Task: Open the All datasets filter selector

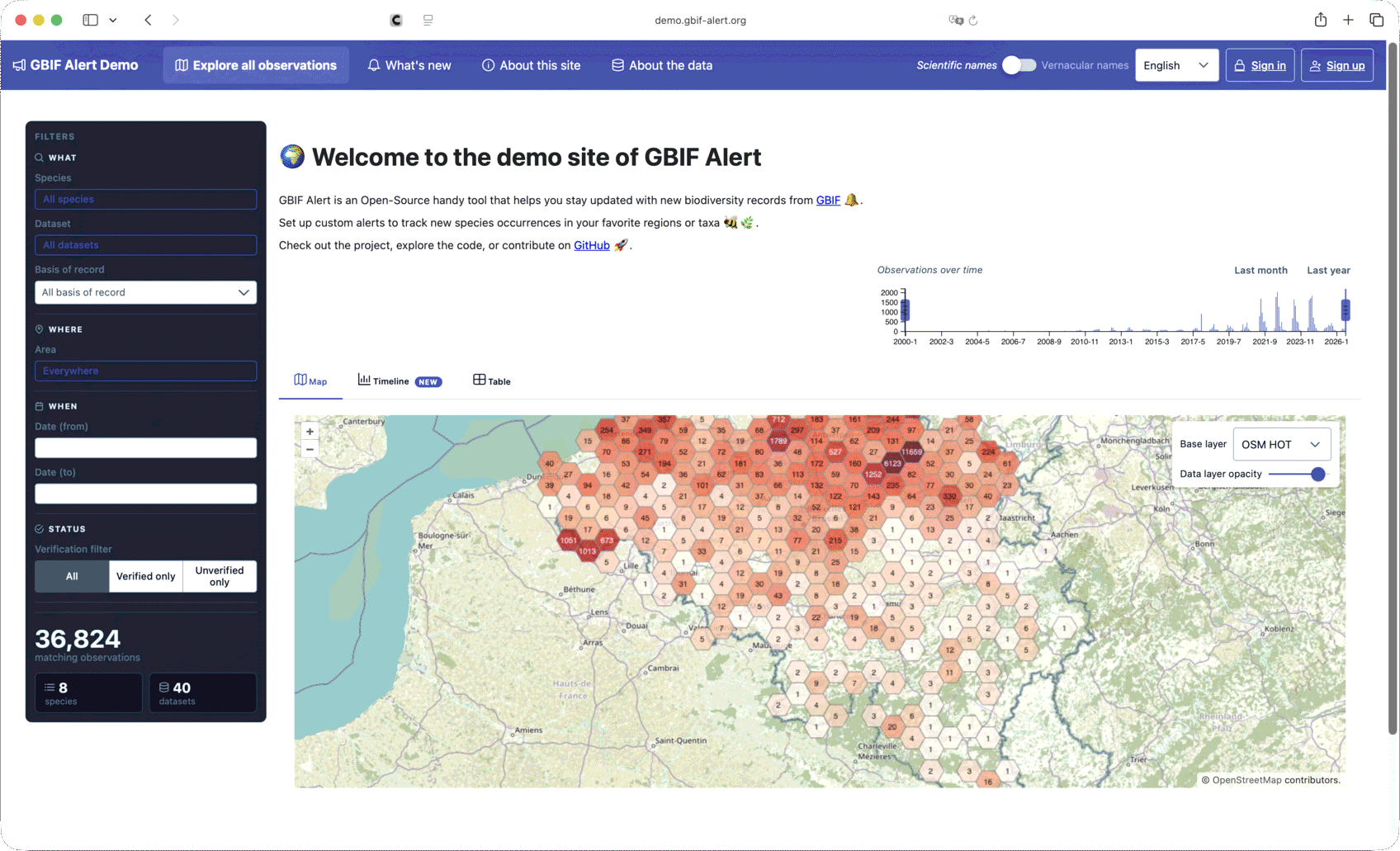Action: 145,245
